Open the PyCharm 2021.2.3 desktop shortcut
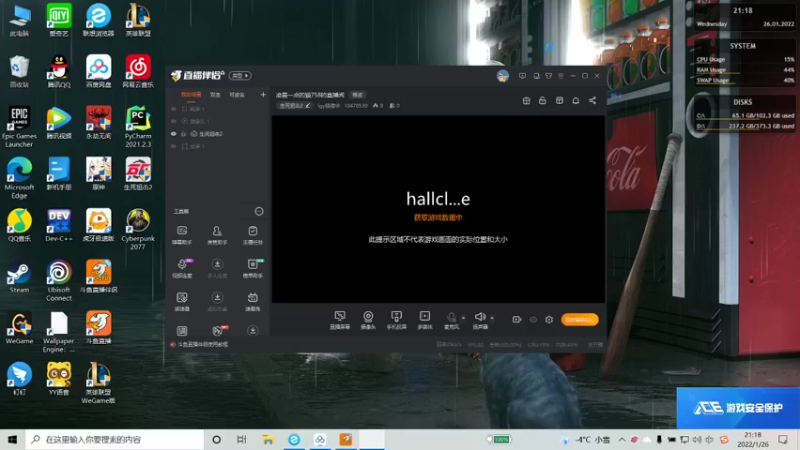Image resolution: width=800 pixels, height=450 pixels. click(x=138, y=127)
